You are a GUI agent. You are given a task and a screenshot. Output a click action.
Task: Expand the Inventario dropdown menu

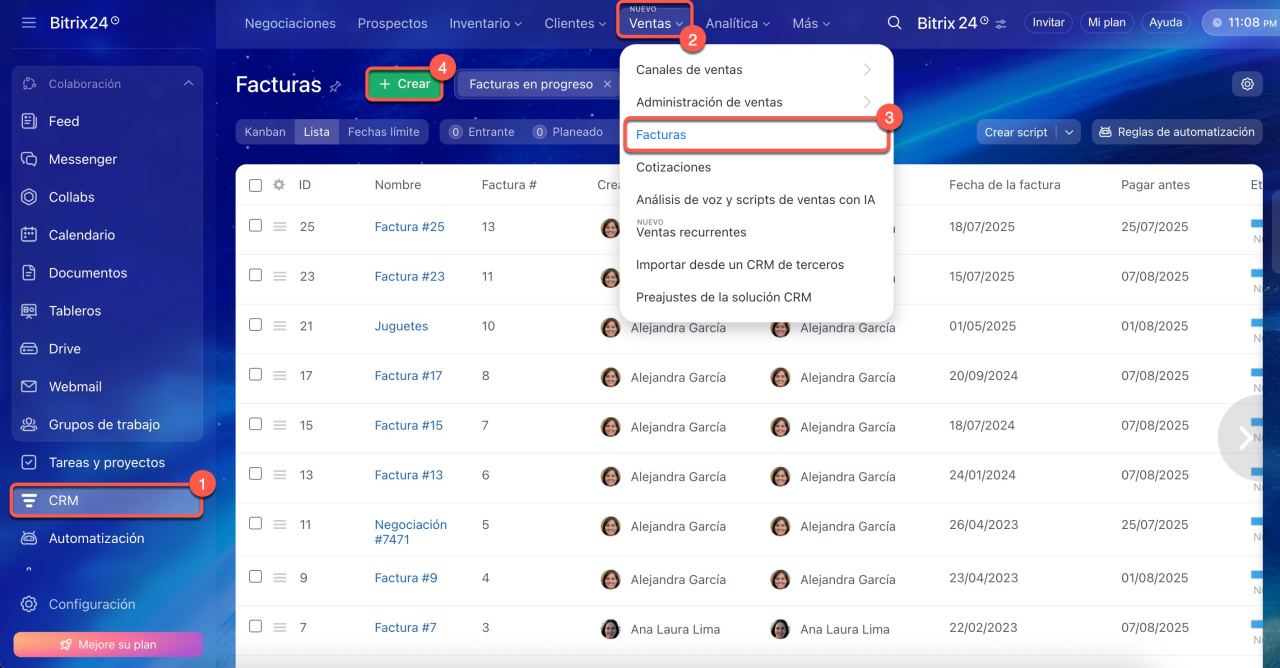[486, 23]
